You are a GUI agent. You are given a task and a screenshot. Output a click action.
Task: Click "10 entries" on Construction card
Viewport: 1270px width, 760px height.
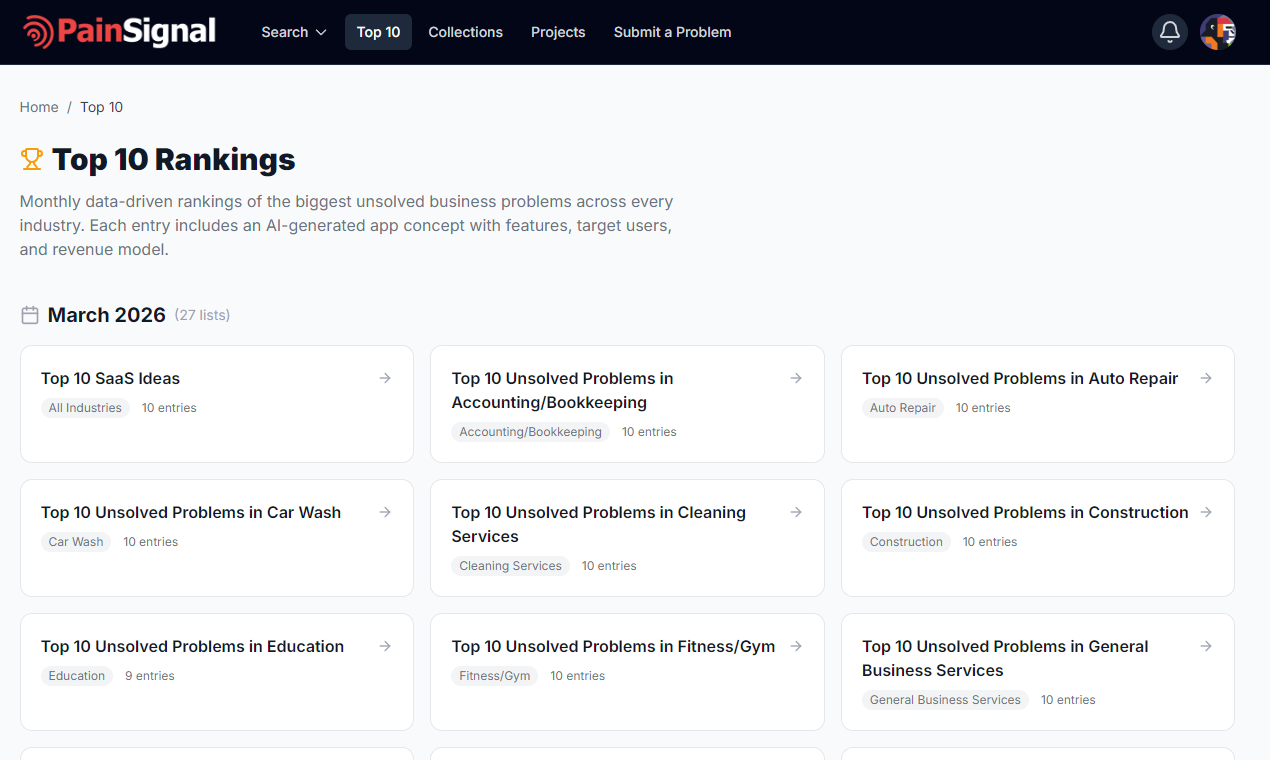coord(990,542)
